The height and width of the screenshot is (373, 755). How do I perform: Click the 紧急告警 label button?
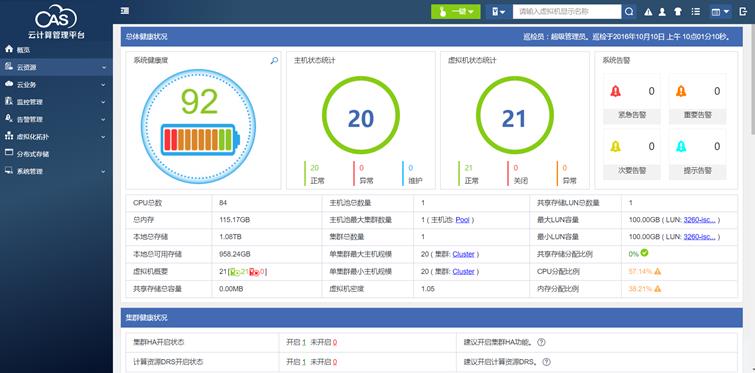click(632, 115)
